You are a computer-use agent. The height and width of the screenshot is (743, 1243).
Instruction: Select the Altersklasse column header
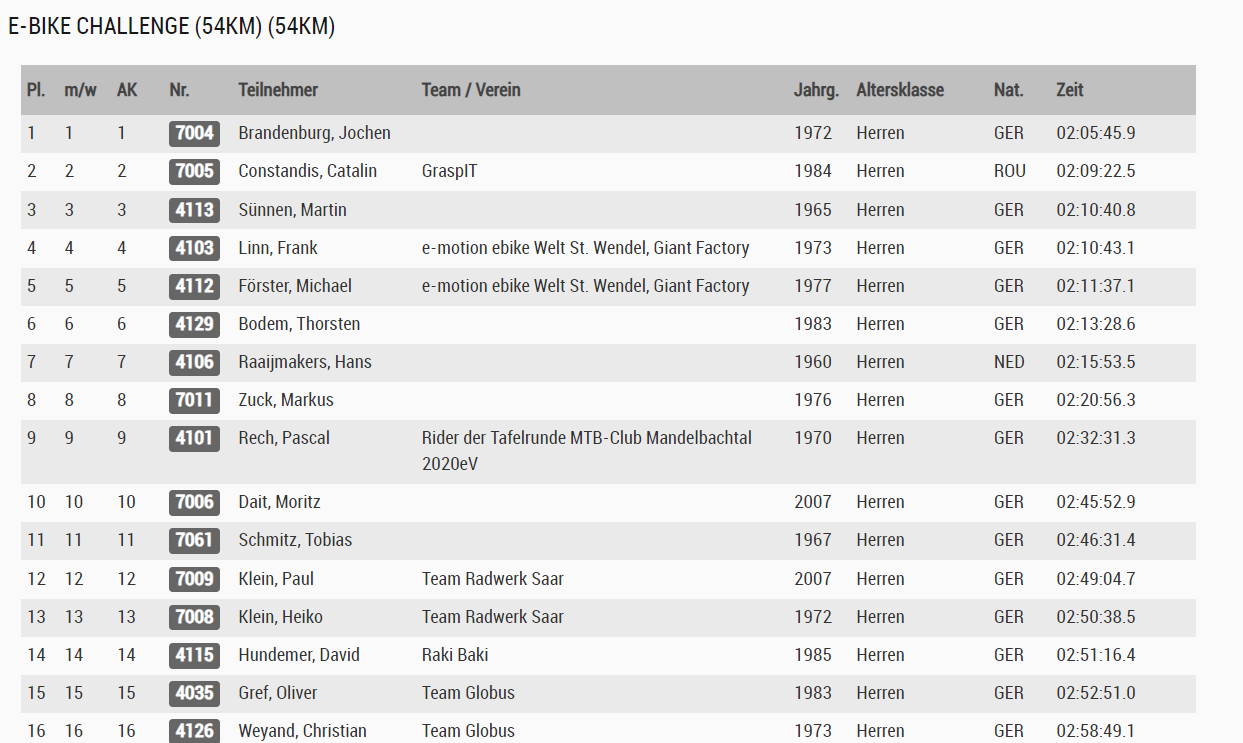[900, 90]
